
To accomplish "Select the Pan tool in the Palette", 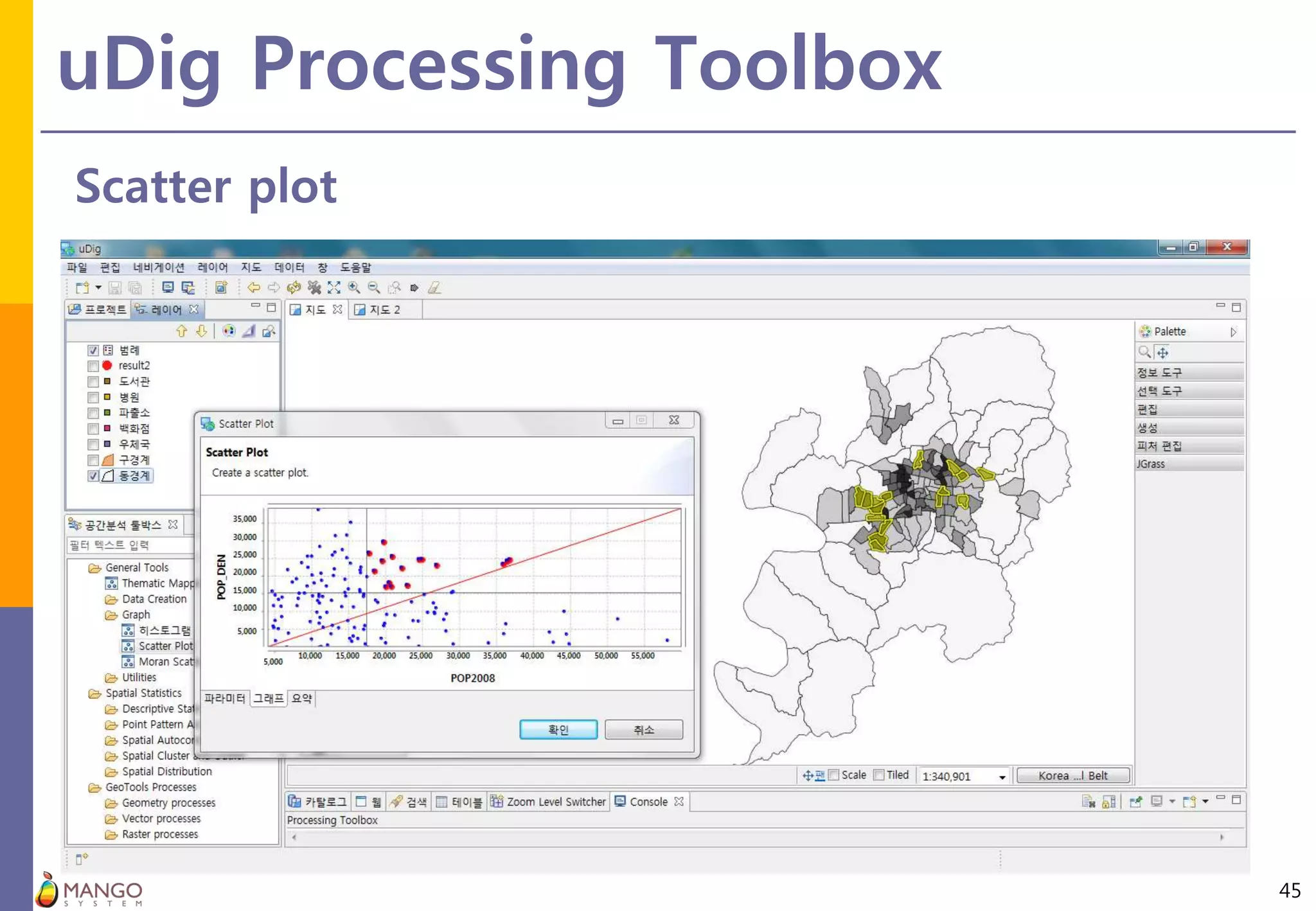I will pos(1163,352).
